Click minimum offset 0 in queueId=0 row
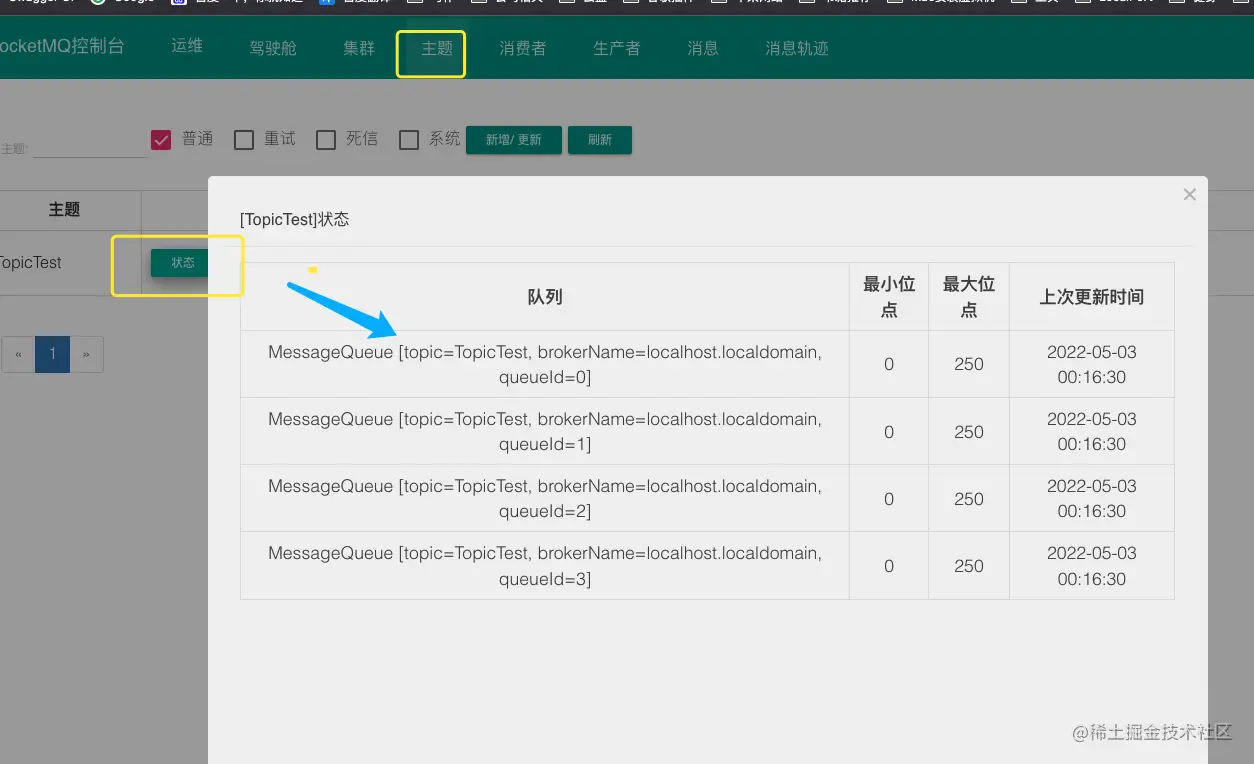 click(889, 364)
